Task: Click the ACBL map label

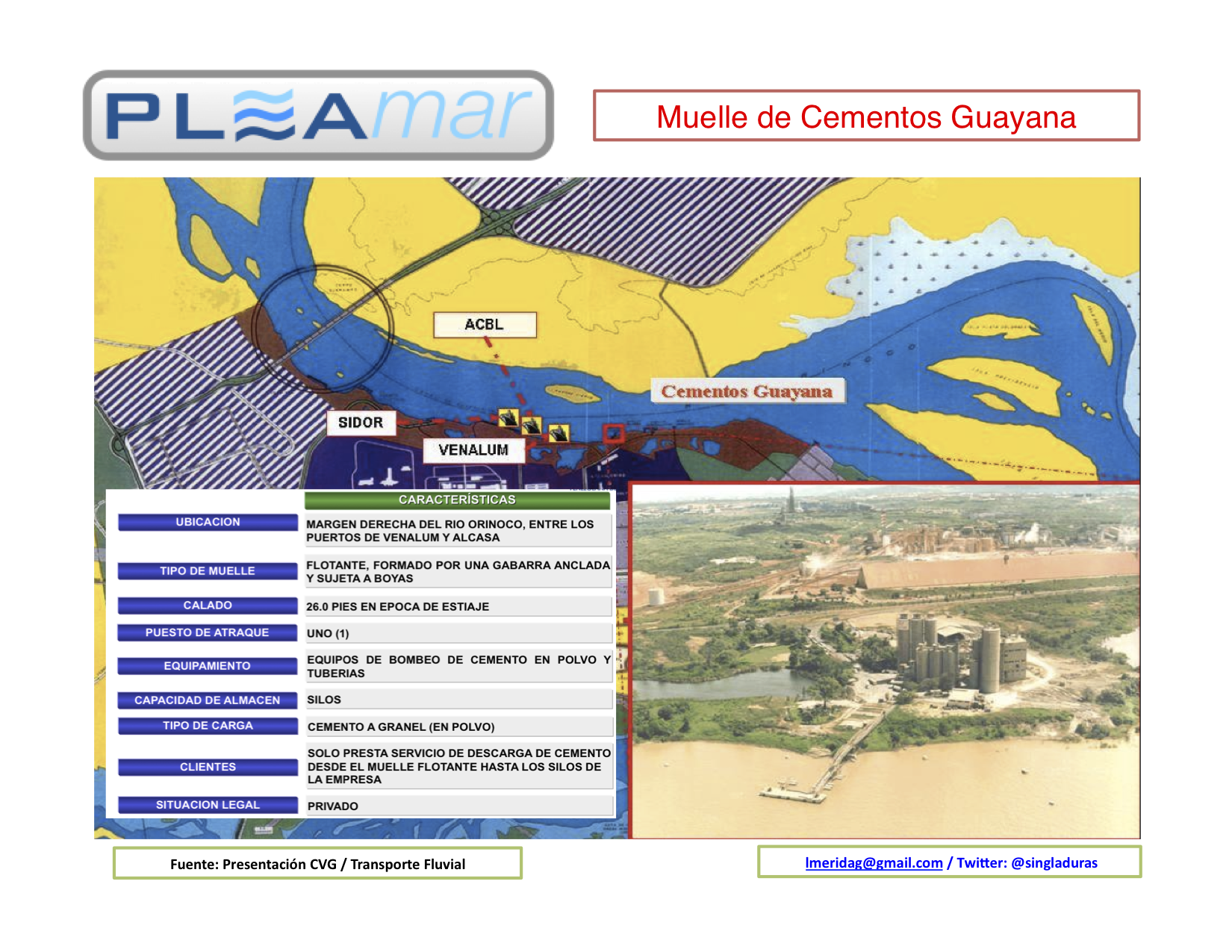Action: (485, 325)
